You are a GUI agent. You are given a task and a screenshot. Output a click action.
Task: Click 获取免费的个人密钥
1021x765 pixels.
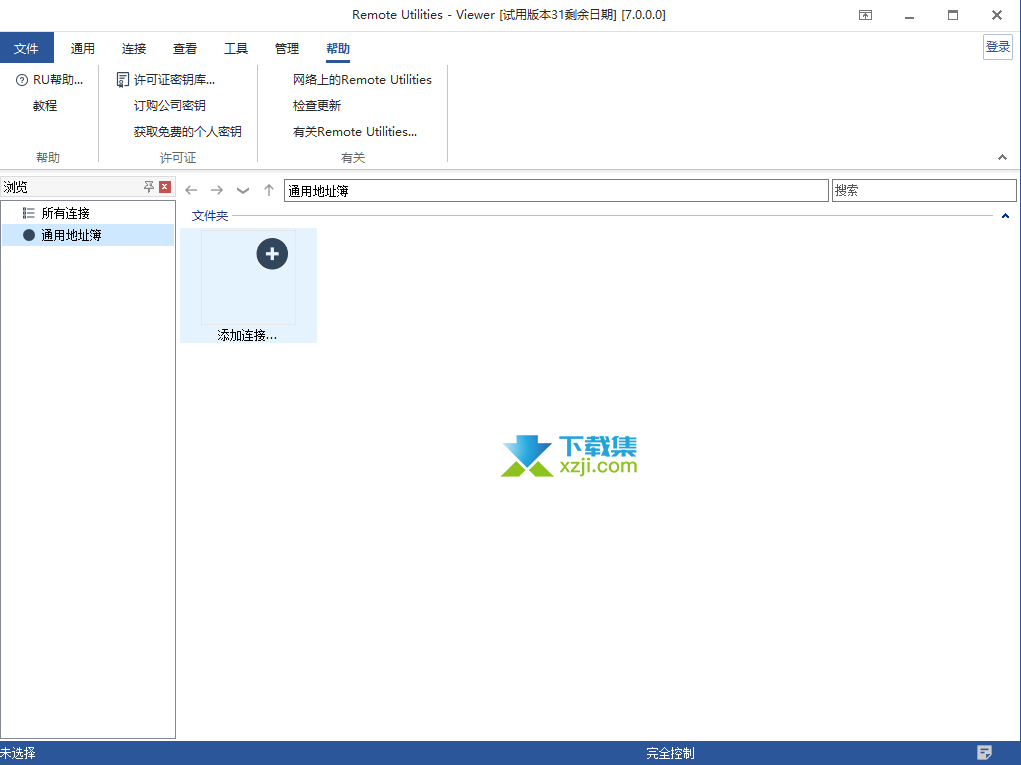[x=188, y=132]
